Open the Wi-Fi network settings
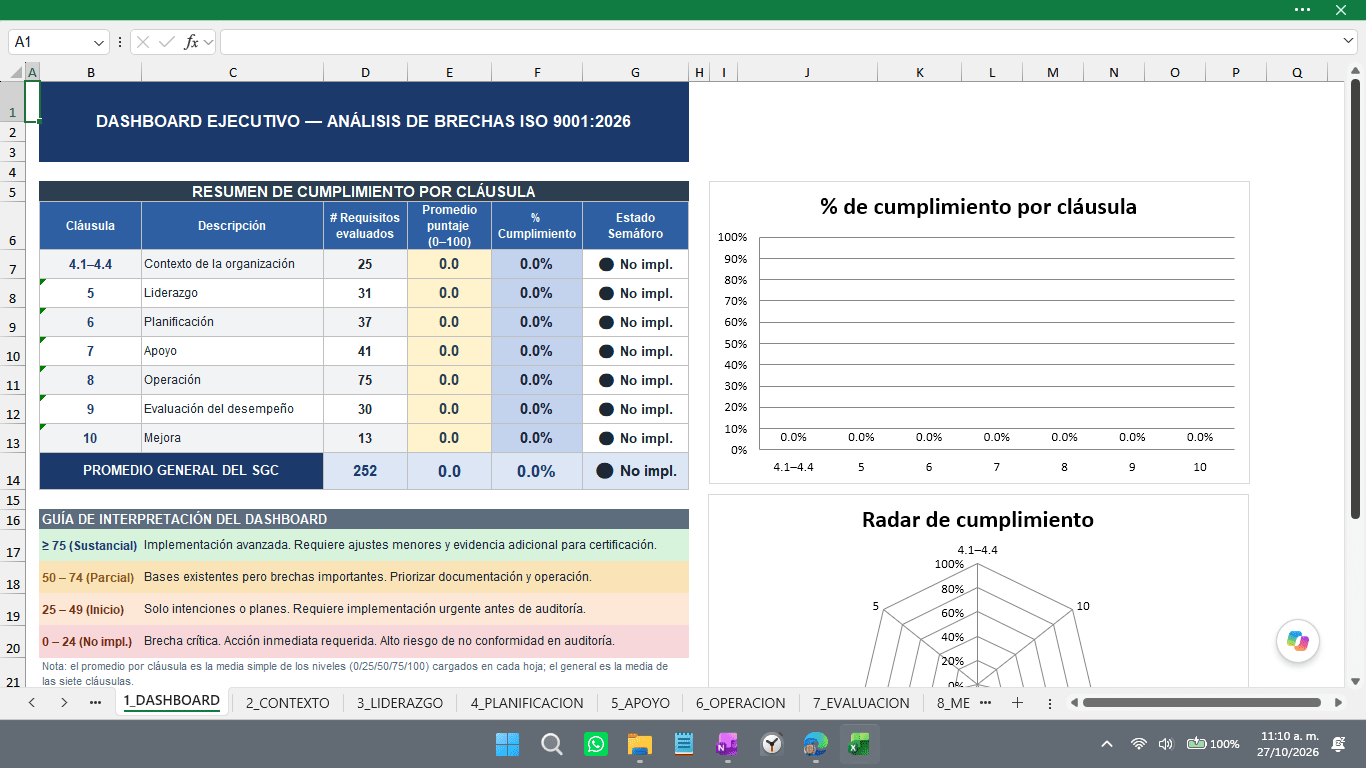Viewport: 1366px width, 768px height. click(1138, 744)
